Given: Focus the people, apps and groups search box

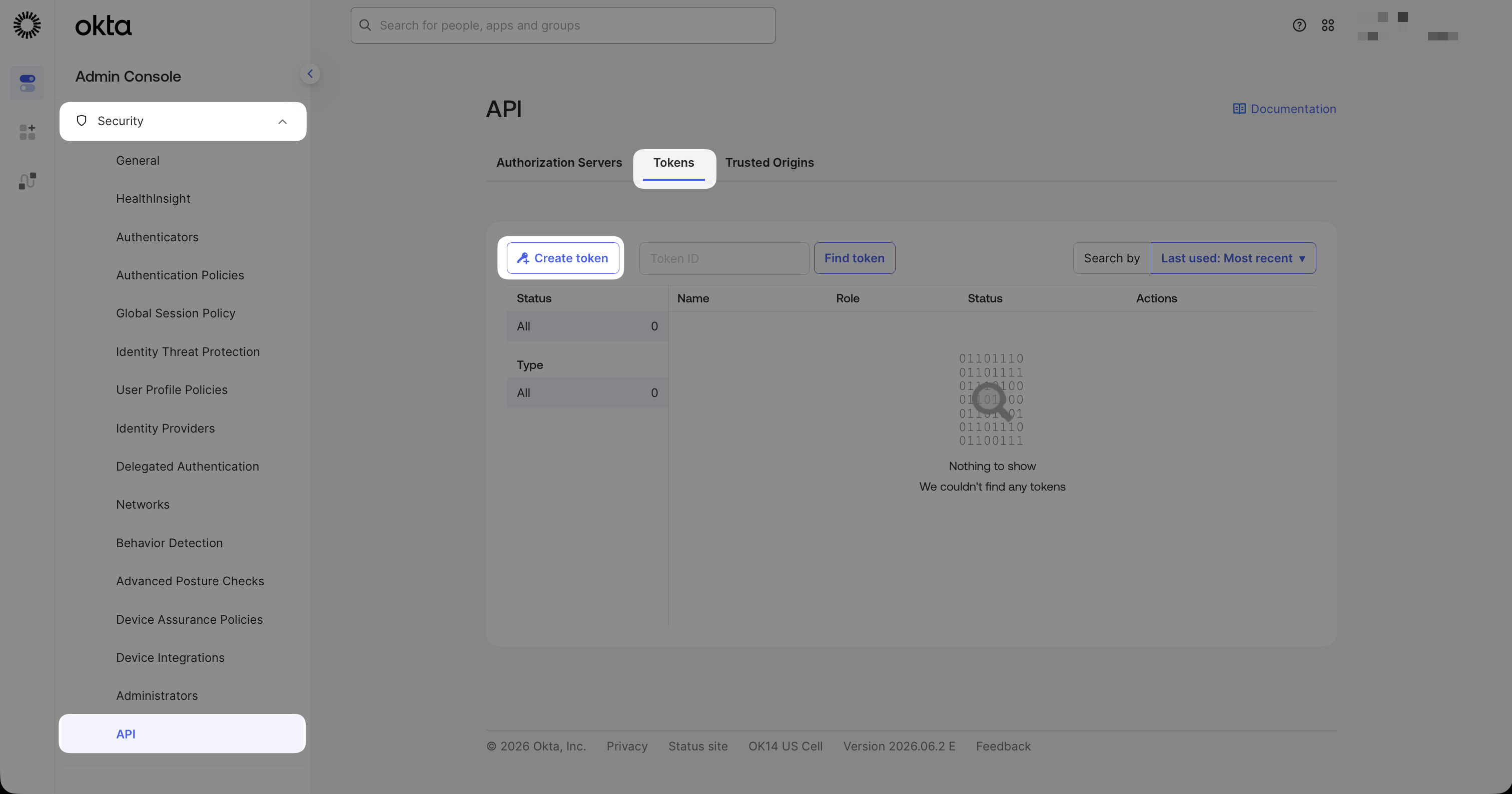Looking at the screenshot, I should [x=563, y=25].
